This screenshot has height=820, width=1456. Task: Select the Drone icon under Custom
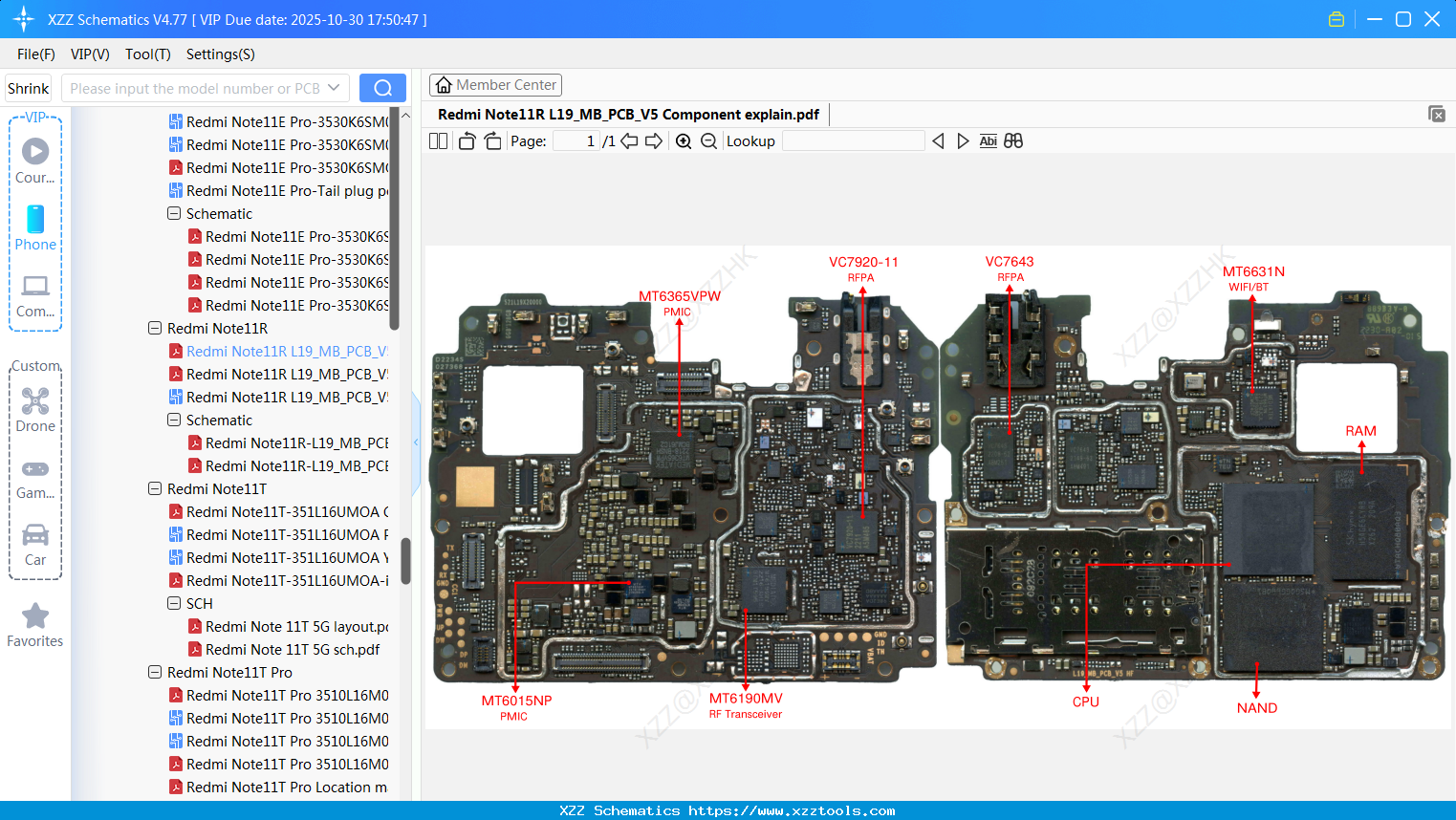click(x=34, y=401)
